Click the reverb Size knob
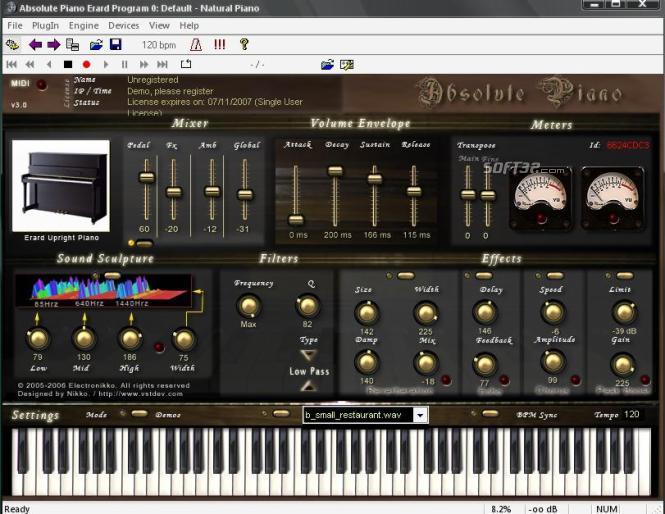Viewport: 665px width, 514px height. (366, 313)
